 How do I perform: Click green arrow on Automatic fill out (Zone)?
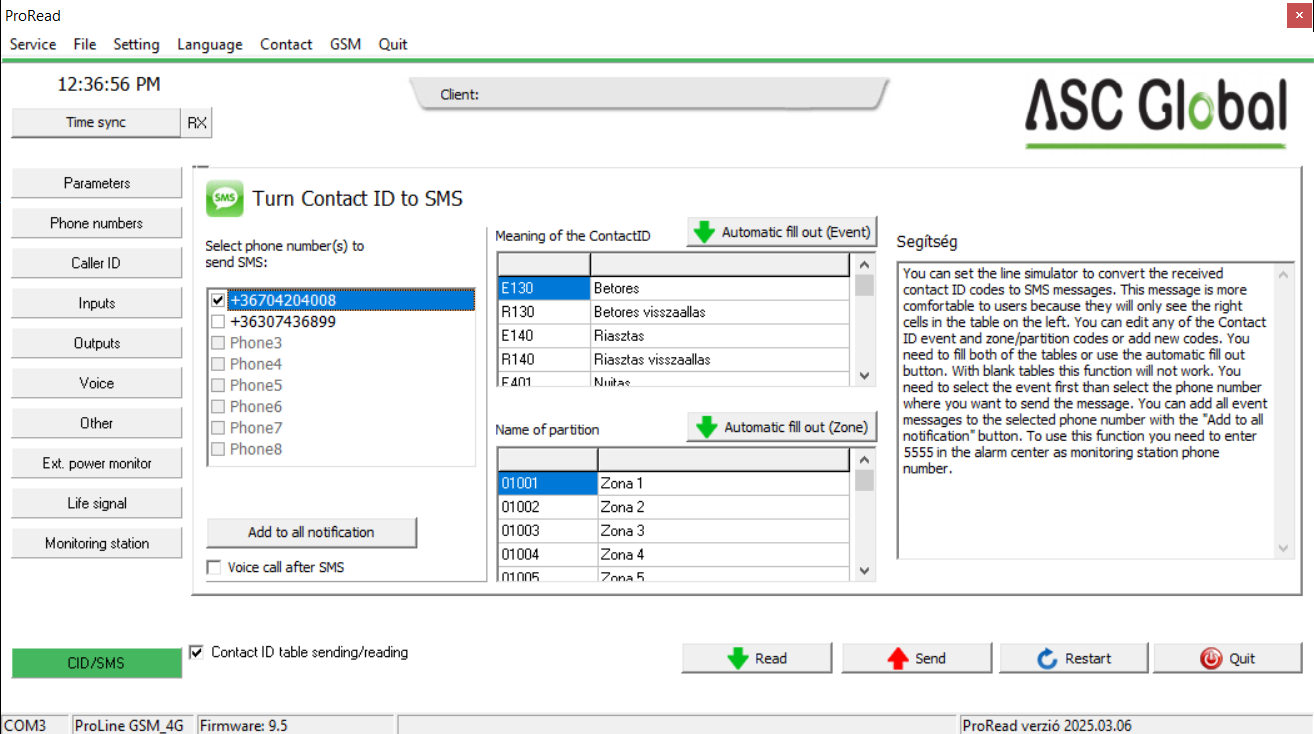tap(707, 427)
